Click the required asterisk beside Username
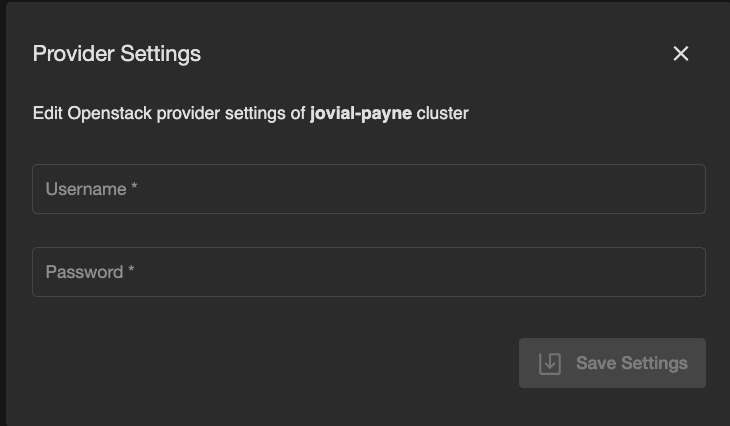This screenshot has height=426, width=730. point(134,188)
